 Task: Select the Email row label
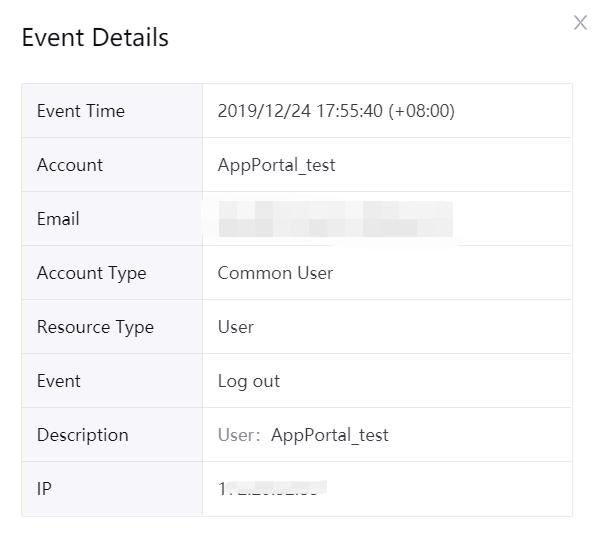58,219
